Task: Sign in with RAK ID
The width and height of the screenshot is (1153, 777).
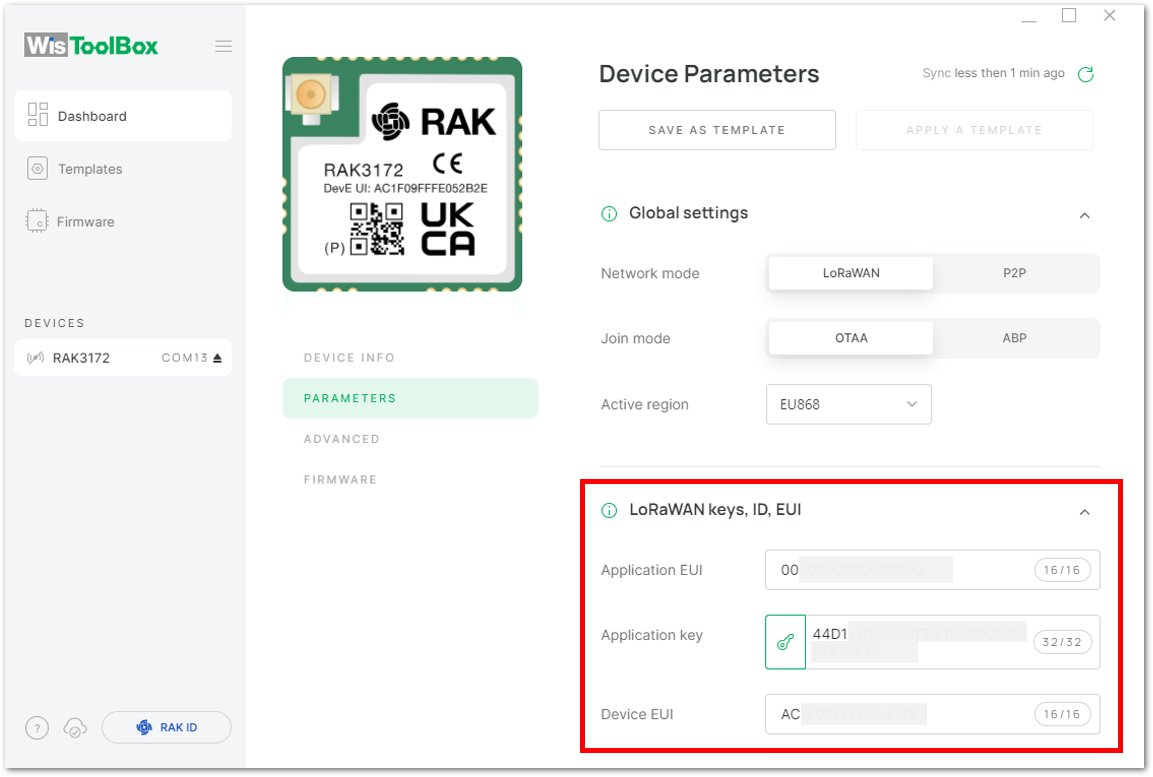Action: [166, 728]
